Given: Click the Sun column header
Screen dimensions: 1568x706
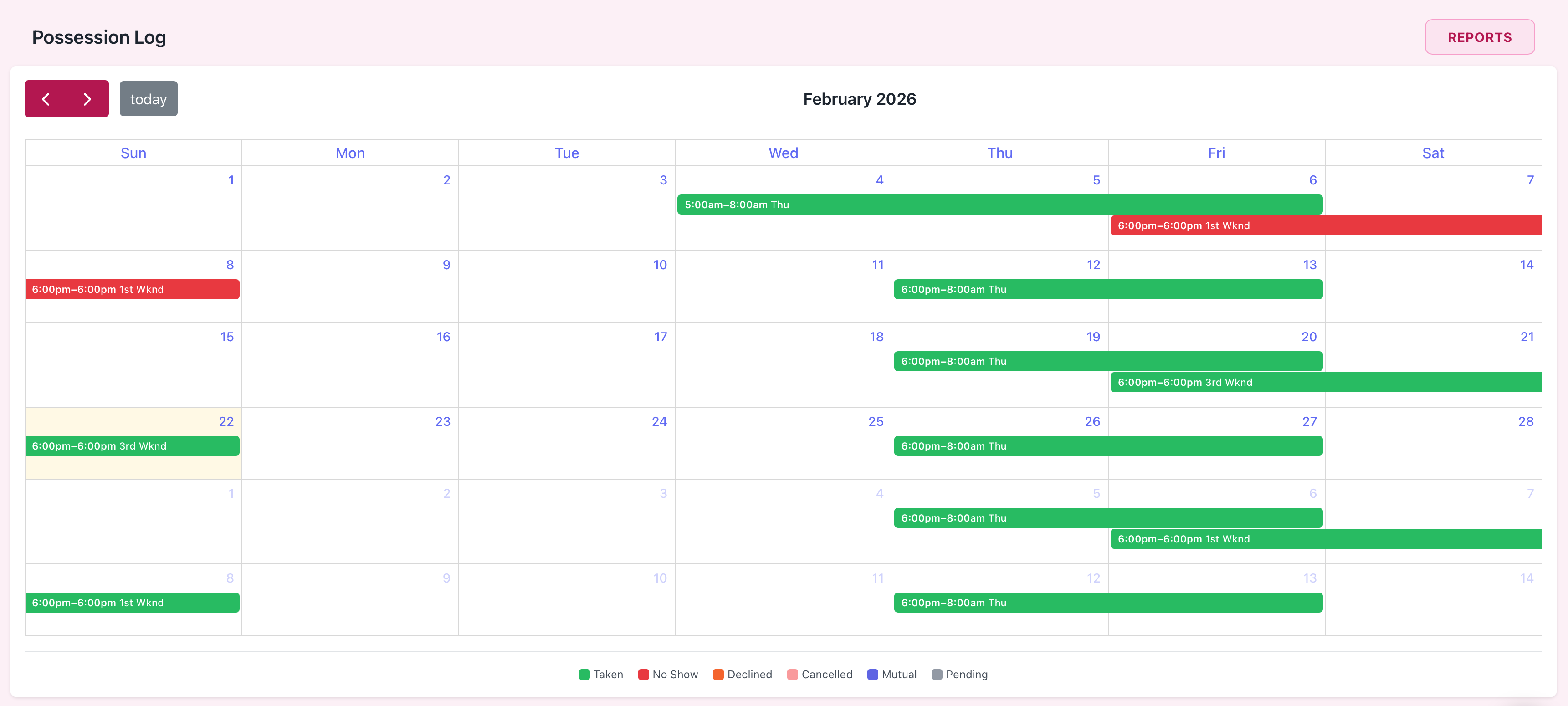Looking at the screenshot, I should click(133, 153).
